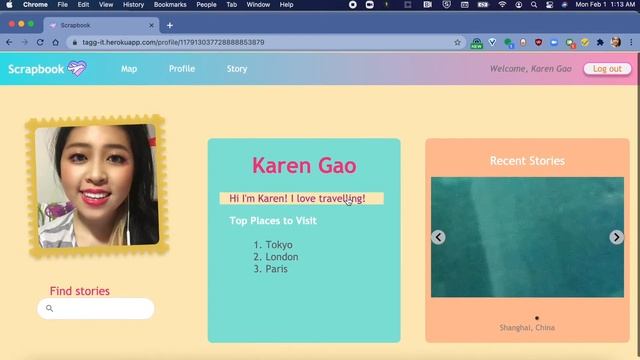
Task: Reload the page with refresh icon
Action: pos(40,42)
